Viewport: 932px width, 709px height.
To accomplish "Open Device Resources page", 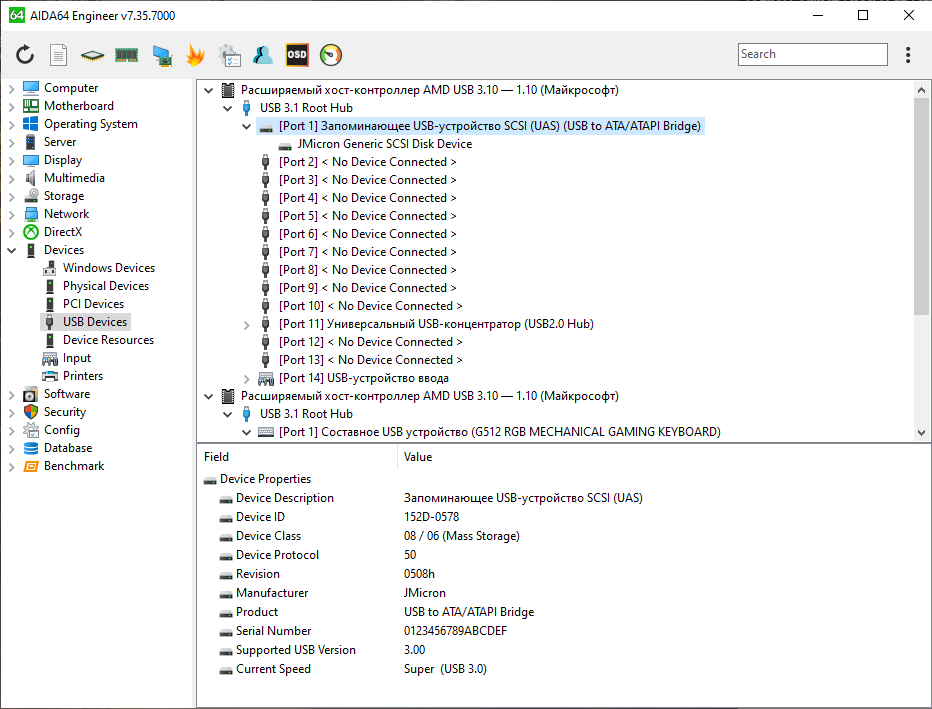I will 108,340.
